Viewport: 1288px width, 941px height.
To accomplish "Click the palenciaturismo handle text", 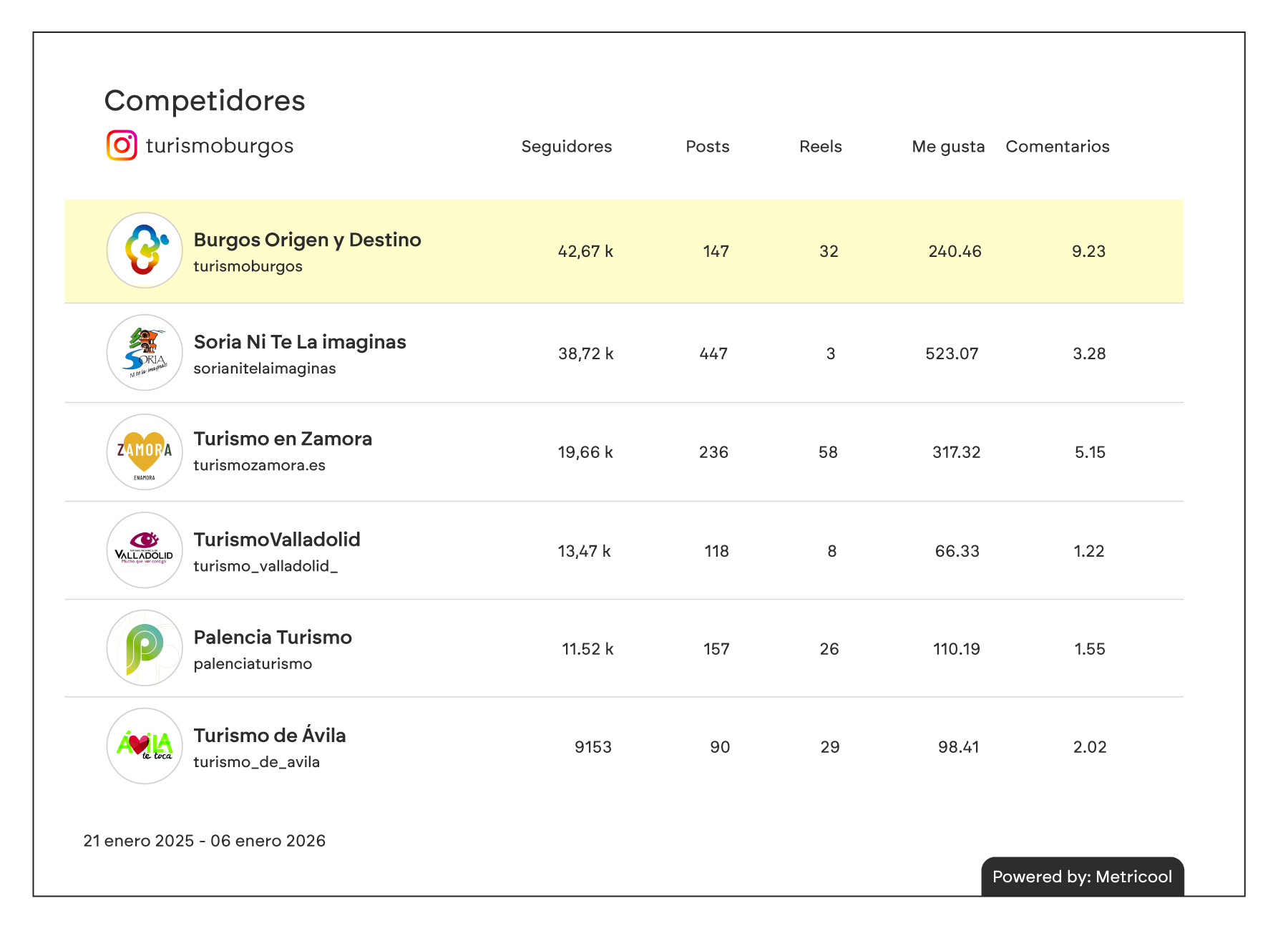I will (x=253, y=664).
